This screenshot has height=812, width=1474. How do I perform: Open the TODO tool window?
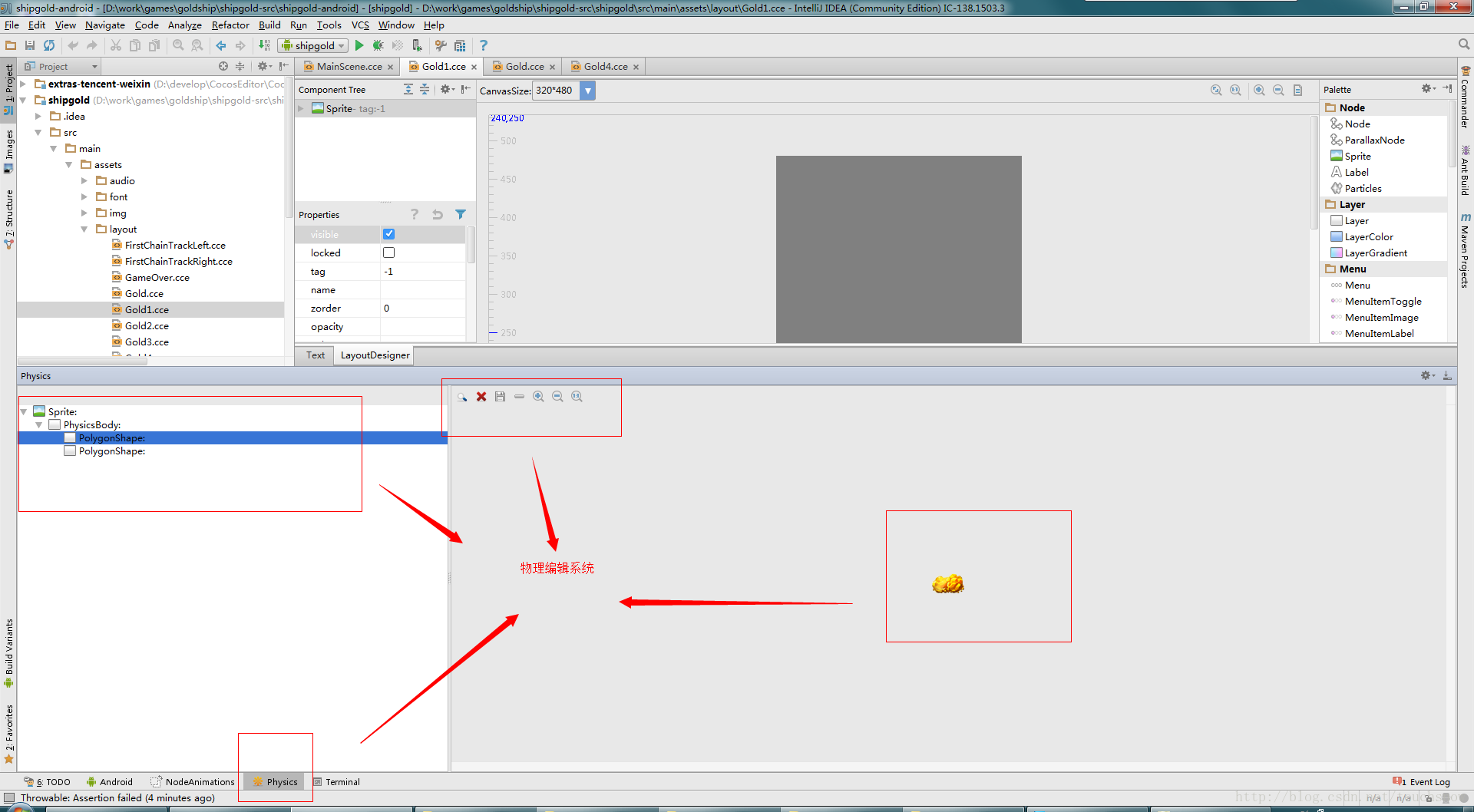(x=48, y=782)
